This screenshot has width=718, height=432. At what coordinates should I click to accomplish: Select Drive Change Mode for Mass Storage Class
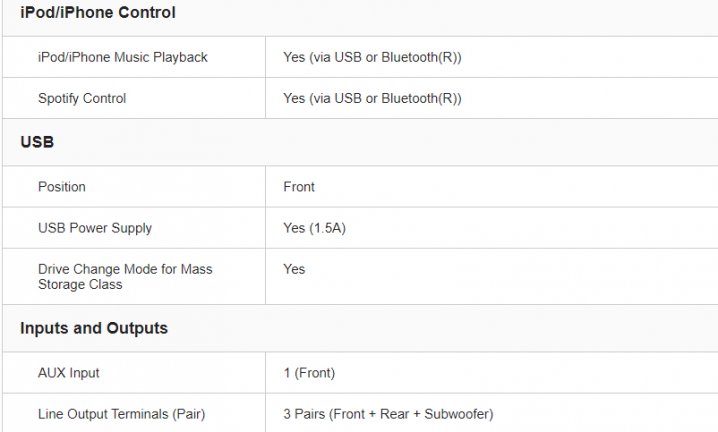tap(125, 277)
